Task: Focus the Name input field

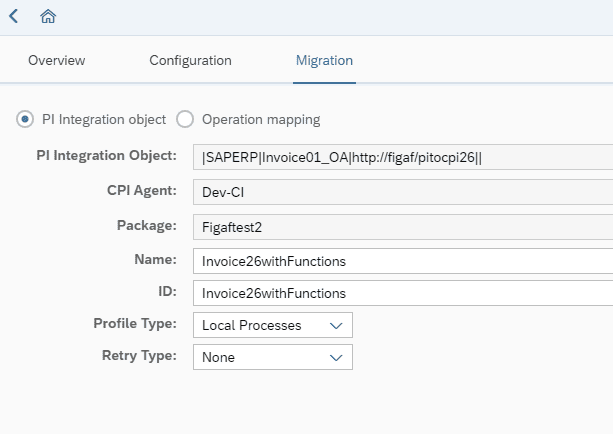Action: (x=403, y=261)
